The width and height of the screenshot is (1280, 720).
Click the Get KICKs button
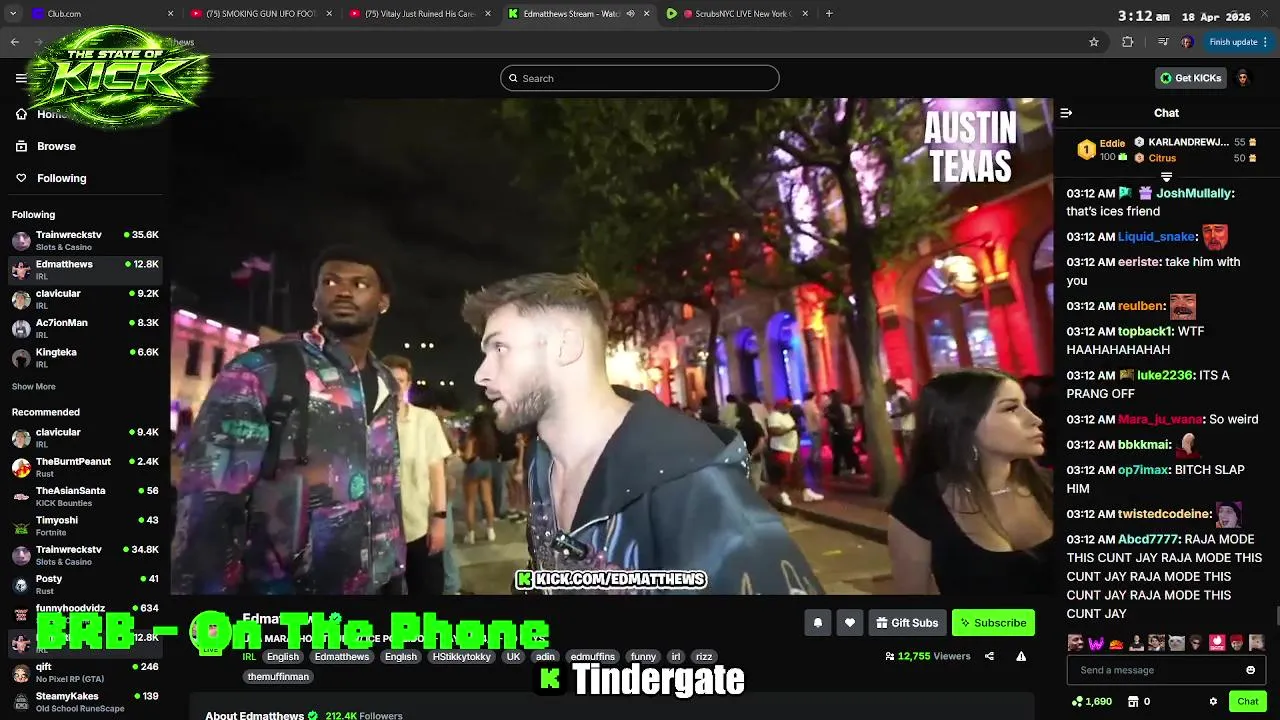pos(1190,78)
